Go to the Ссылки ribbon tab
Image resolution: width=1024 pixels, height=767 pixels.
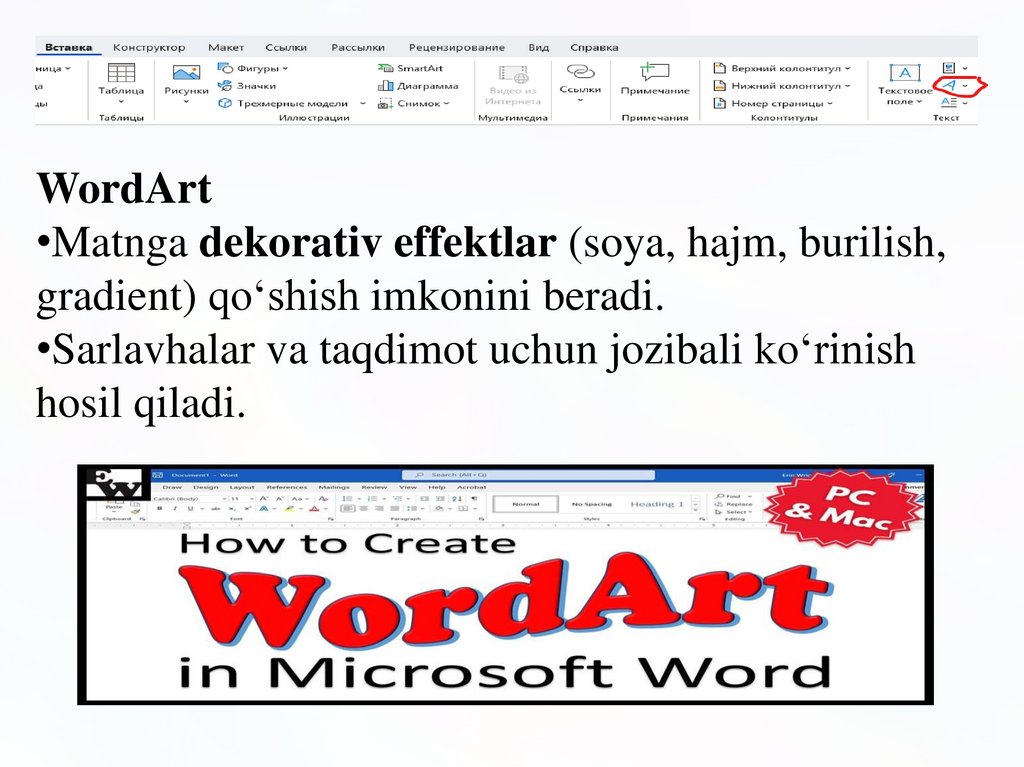[x=286, y=47]
